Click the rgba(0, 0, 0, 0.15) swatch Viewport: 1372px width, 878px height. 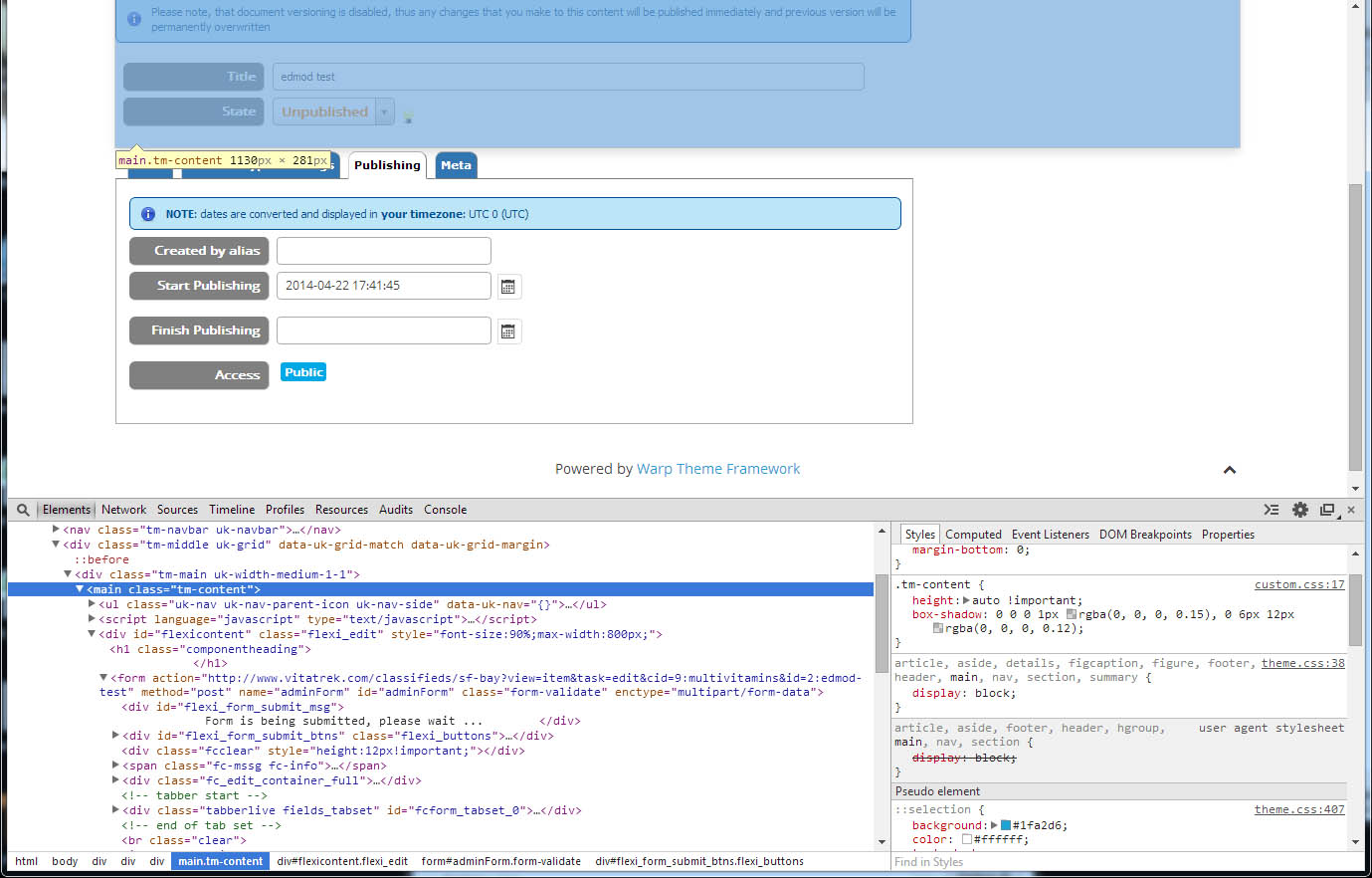1072,614
